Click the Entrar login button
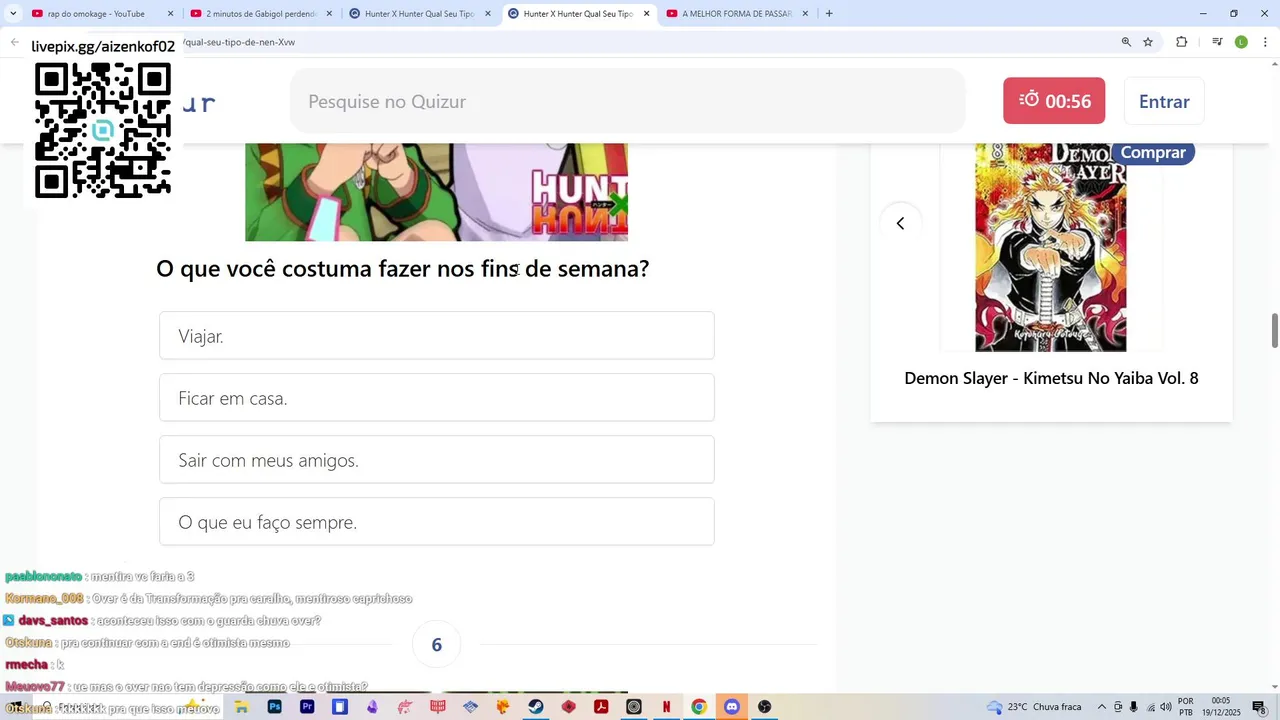The height and width of the screenshot is (720, 1280). pyautogui.click(x=1164, y=101)
